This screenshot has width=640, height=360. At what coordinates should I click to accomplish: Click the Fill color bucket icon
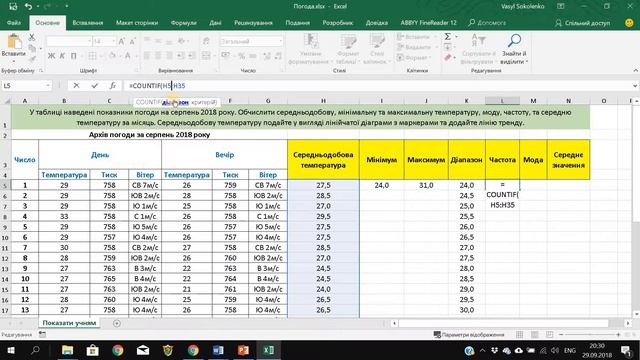tap(113, 56)
